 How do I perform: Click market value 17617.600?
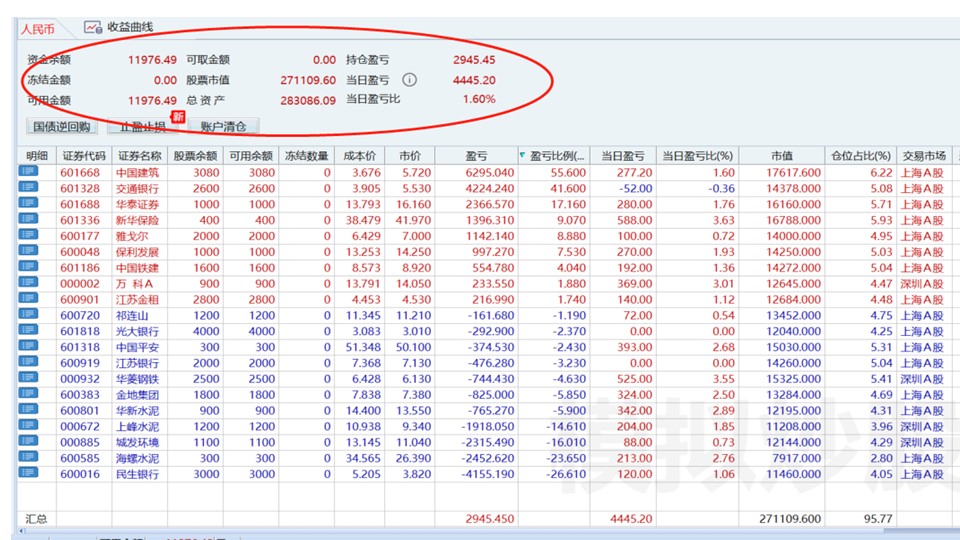pyautogui.click(x=793, y=173)
